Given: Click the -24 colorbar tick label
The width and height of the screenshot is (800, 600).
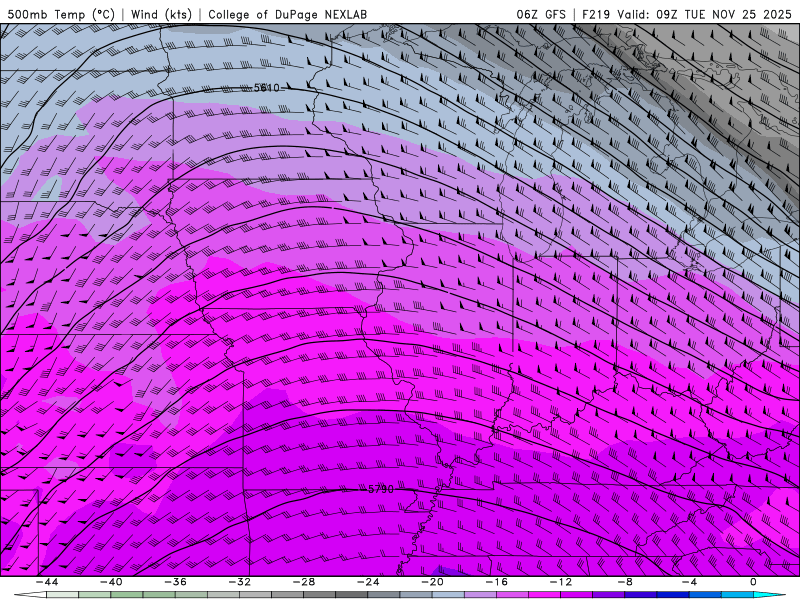Looking at the screenshot, I should pos(368,582).
